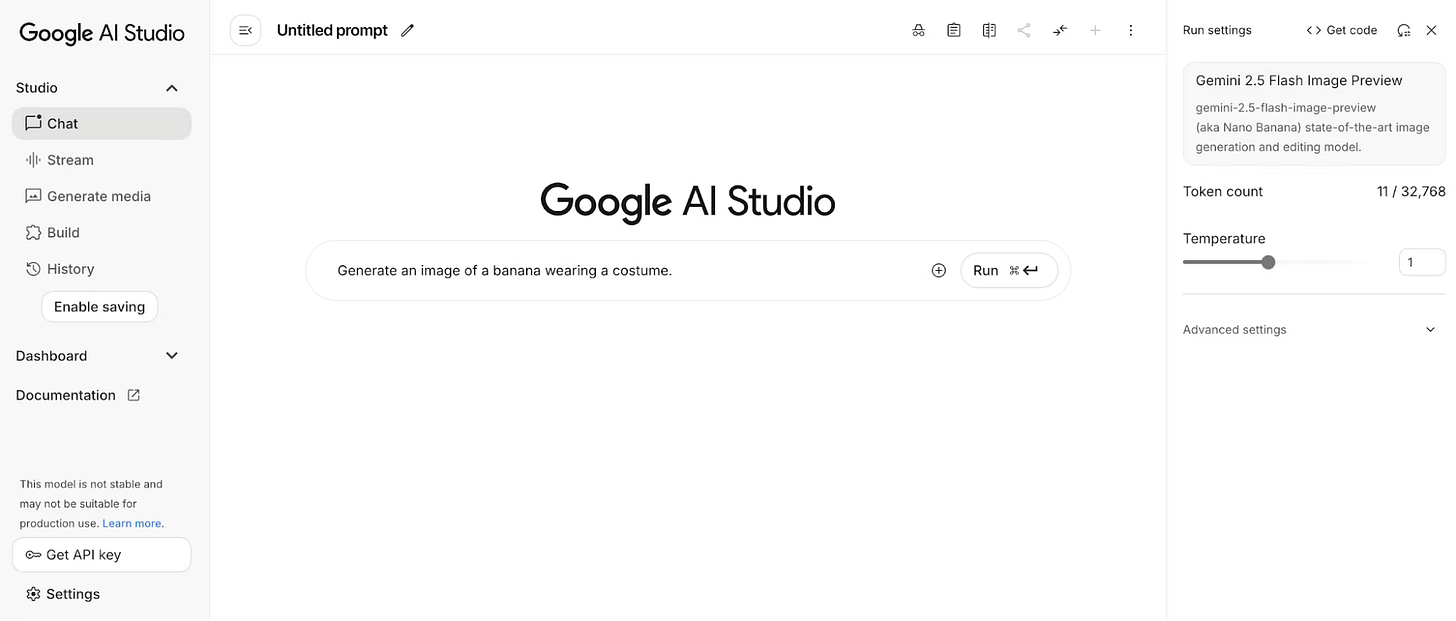Screen dimensions: 1456x621
Task: Click the external link icon next to Documentation
Action: [133, 395]
